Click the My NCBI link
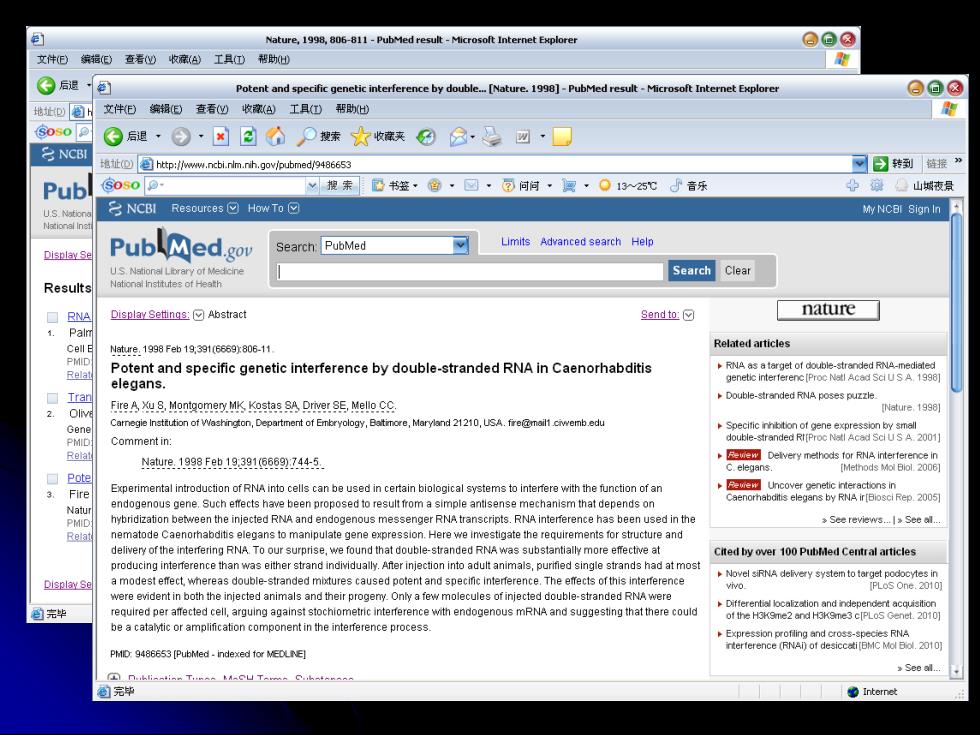This screenshot has width=980, height=735. [x=882, y=209]
